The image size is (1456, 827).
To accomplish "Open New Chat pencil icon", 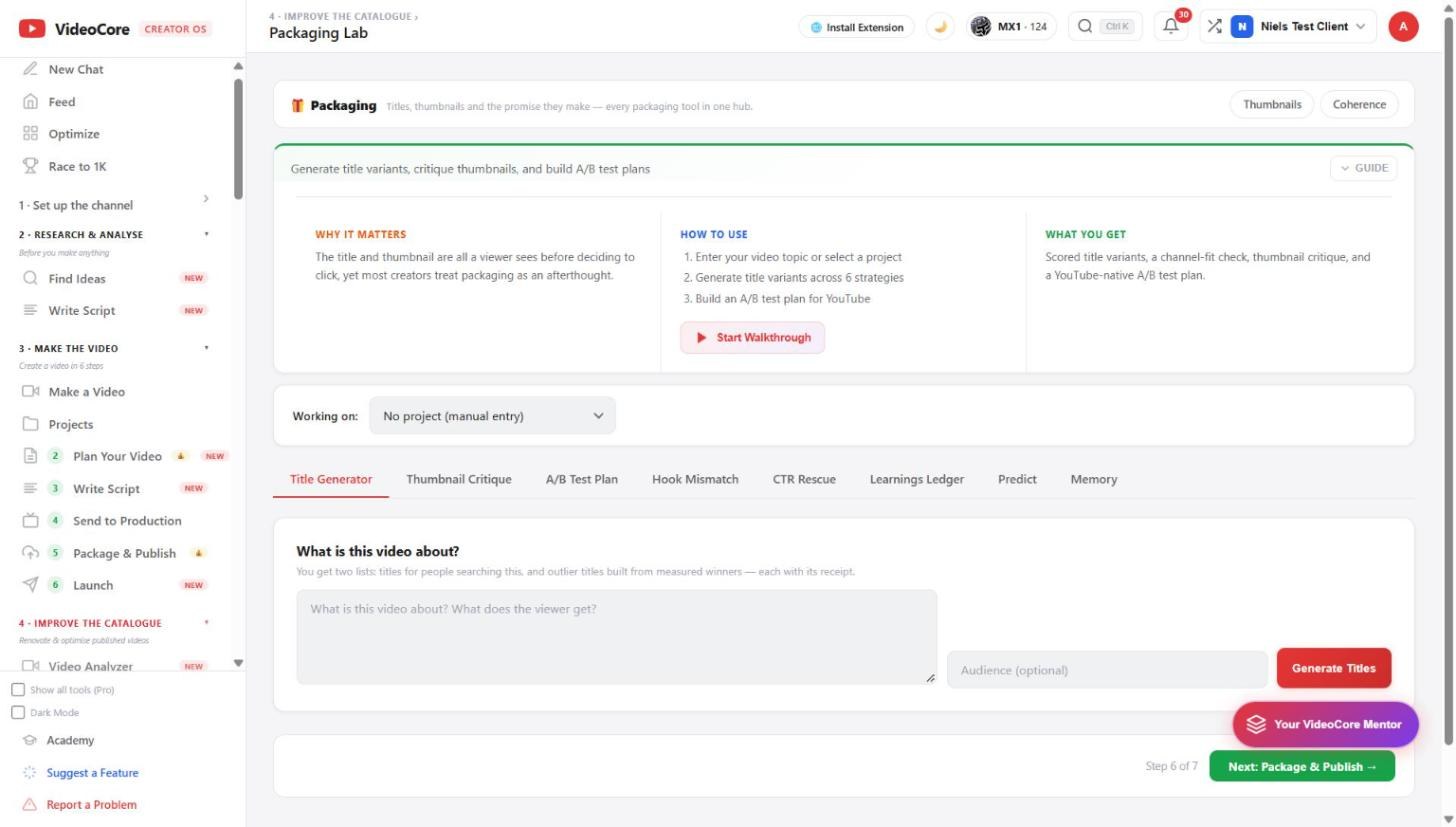I will click(30, 69).
